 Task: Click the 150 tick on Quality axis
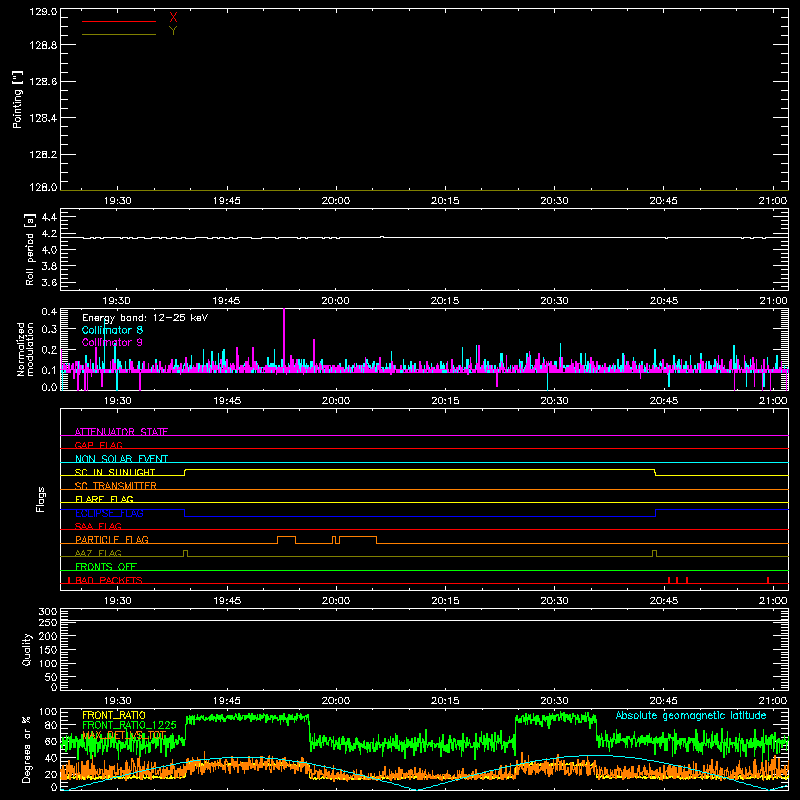(x=47, y=650)
